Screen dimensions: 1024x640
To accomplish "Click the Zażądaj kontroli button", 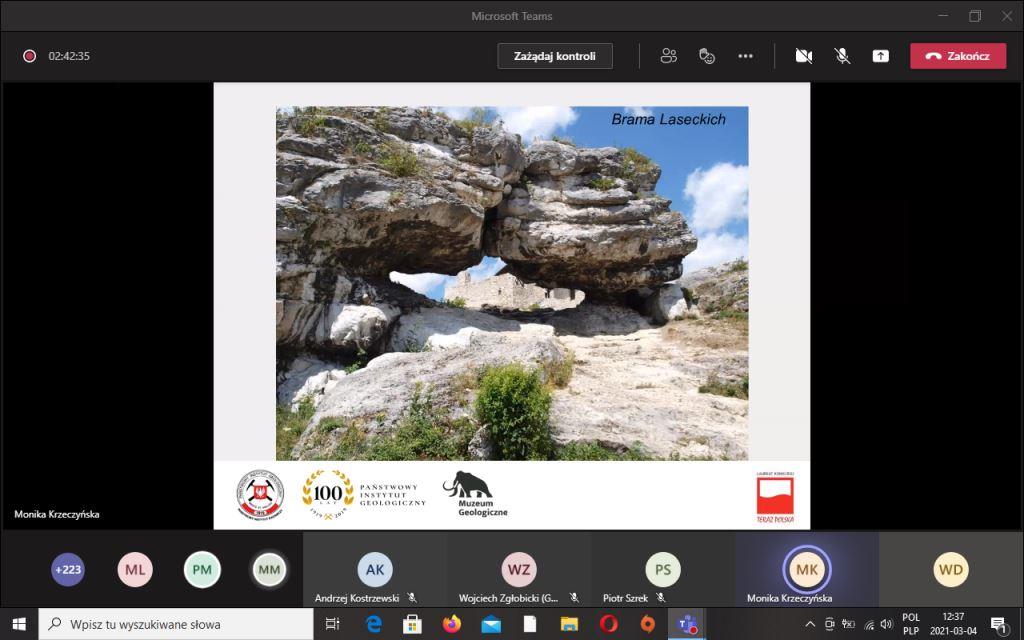I will pyautogui.click(x=555, y=56).
